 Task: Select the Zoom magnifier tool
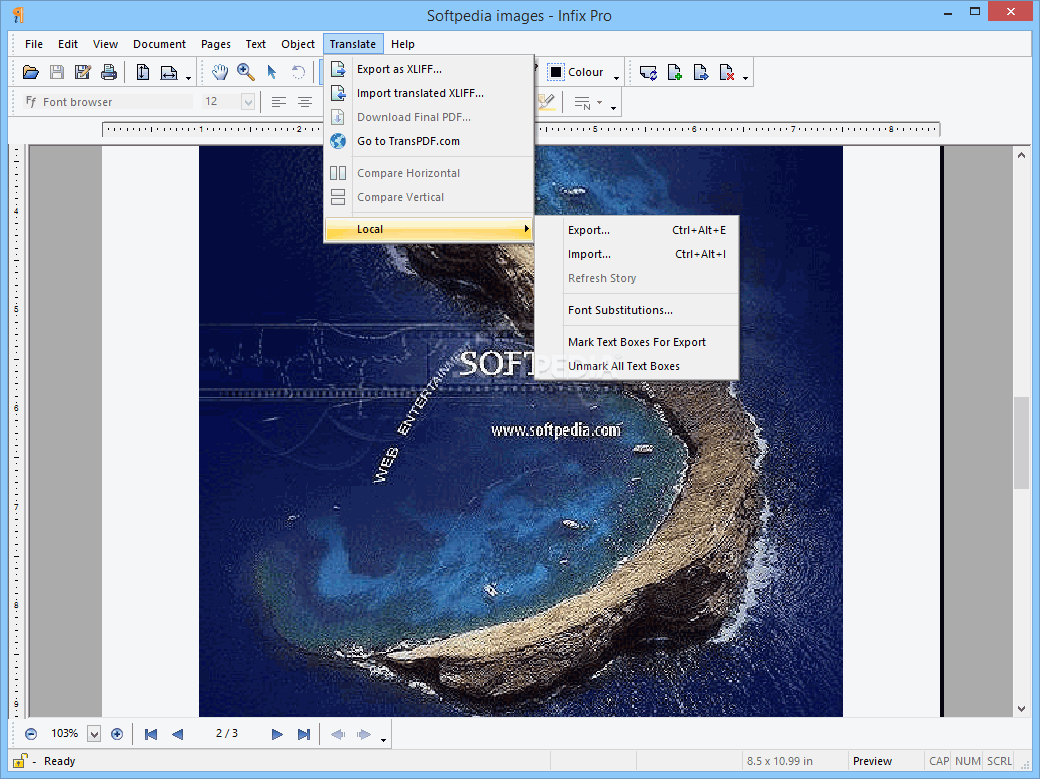click(245, 72)
